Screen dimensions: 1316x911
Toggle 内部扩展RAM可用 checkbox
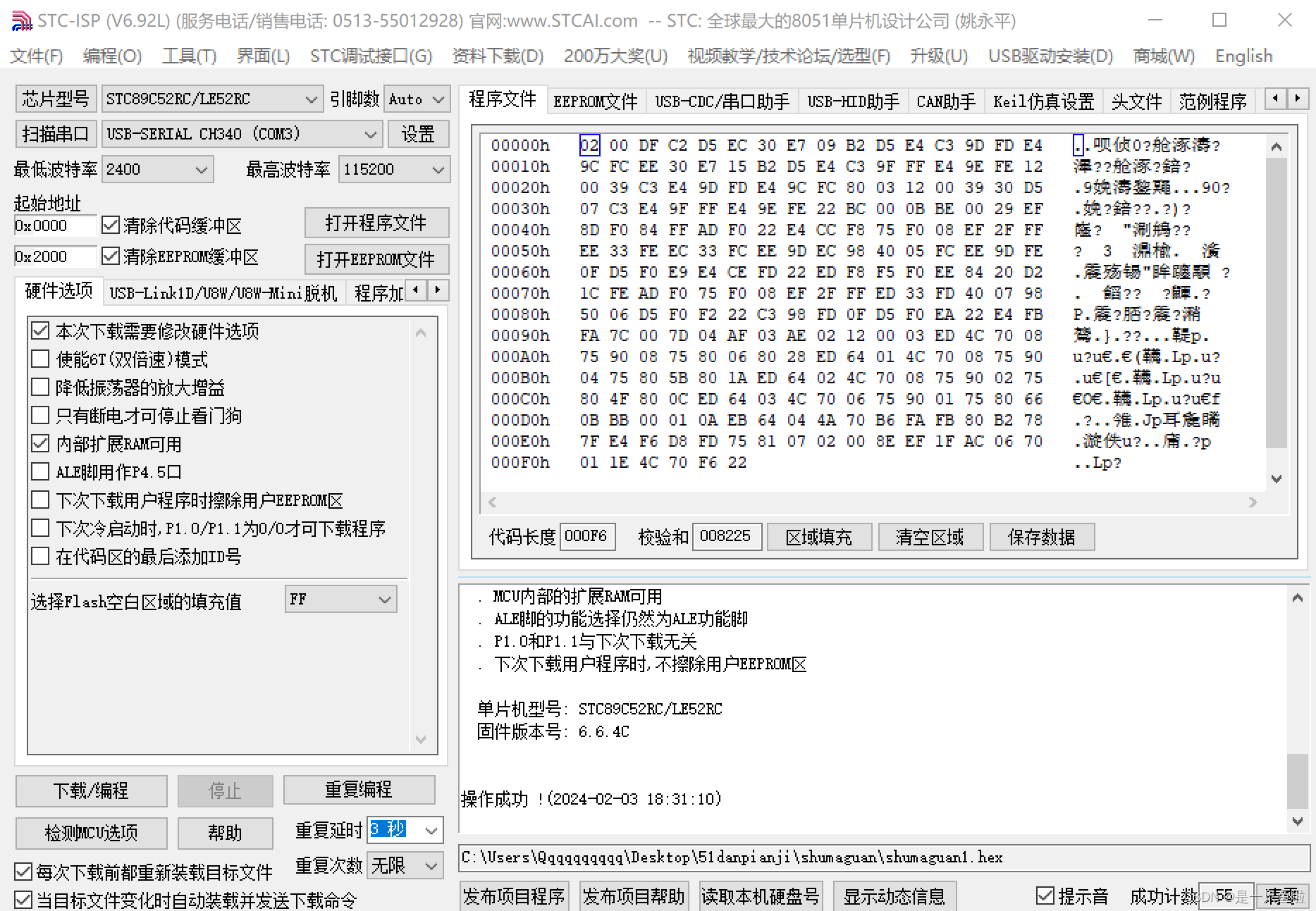click(40, 443)
